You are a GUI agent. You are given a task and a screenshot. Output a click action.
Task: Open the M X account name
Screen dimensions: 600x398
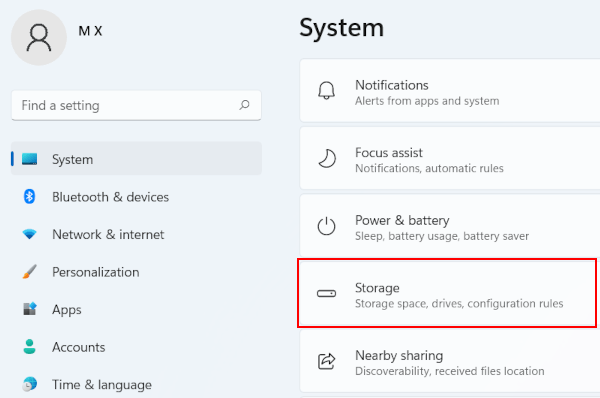coord(90,31)
